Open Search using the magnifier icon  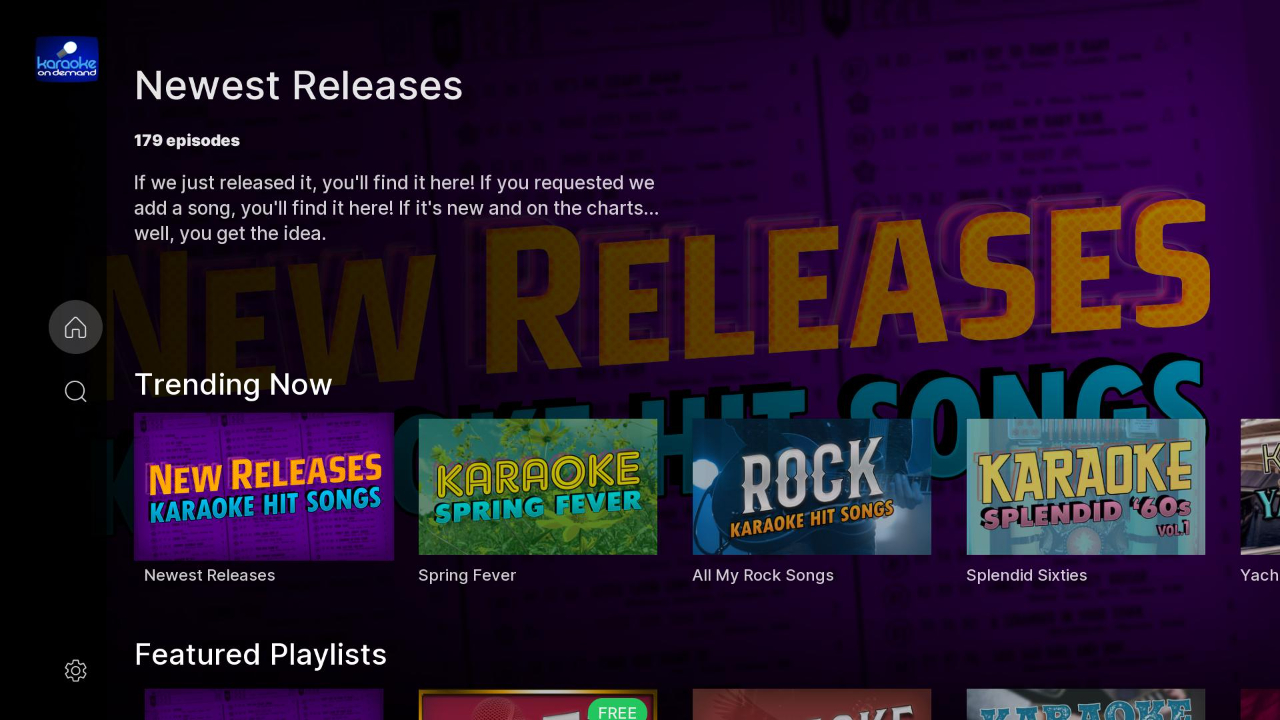pos(75,391)
